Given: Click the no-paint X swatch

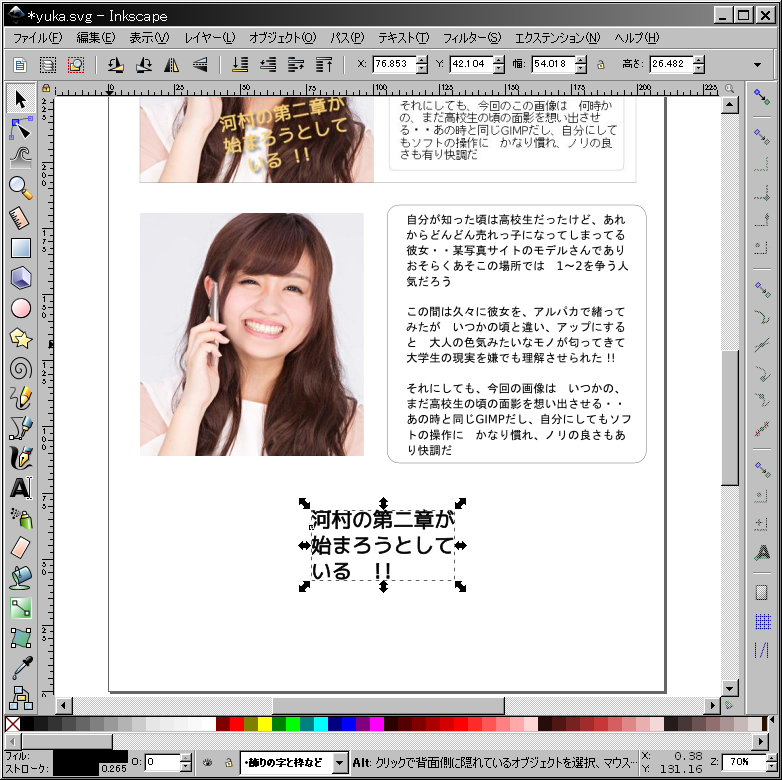Looking at the screenshot, I should (x=12, y=724).
